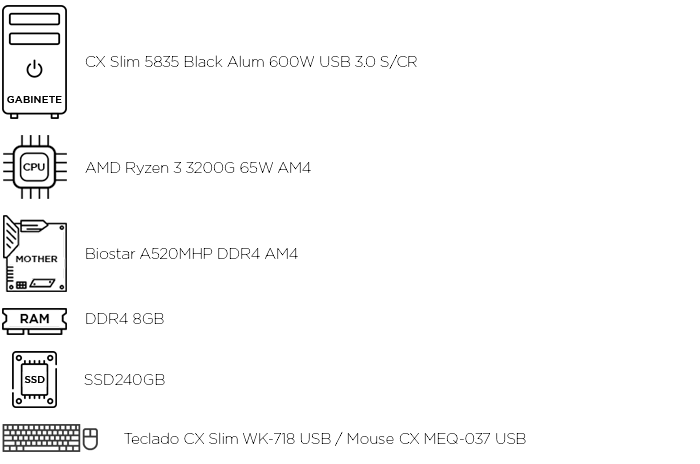Click the Mother motherboard icon
700x464 pixels.
[35, 254]
